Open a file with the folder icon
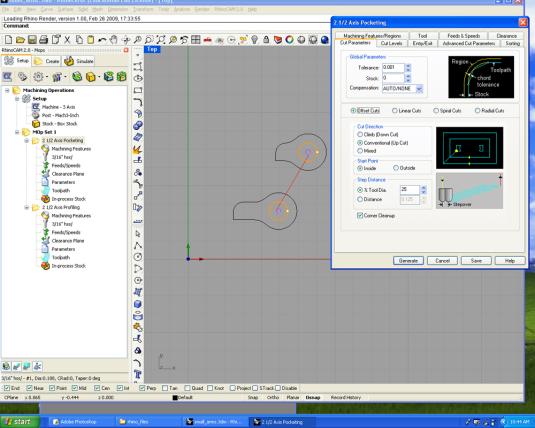The width and height of the screenshot is (535, 428). point(20,40)
